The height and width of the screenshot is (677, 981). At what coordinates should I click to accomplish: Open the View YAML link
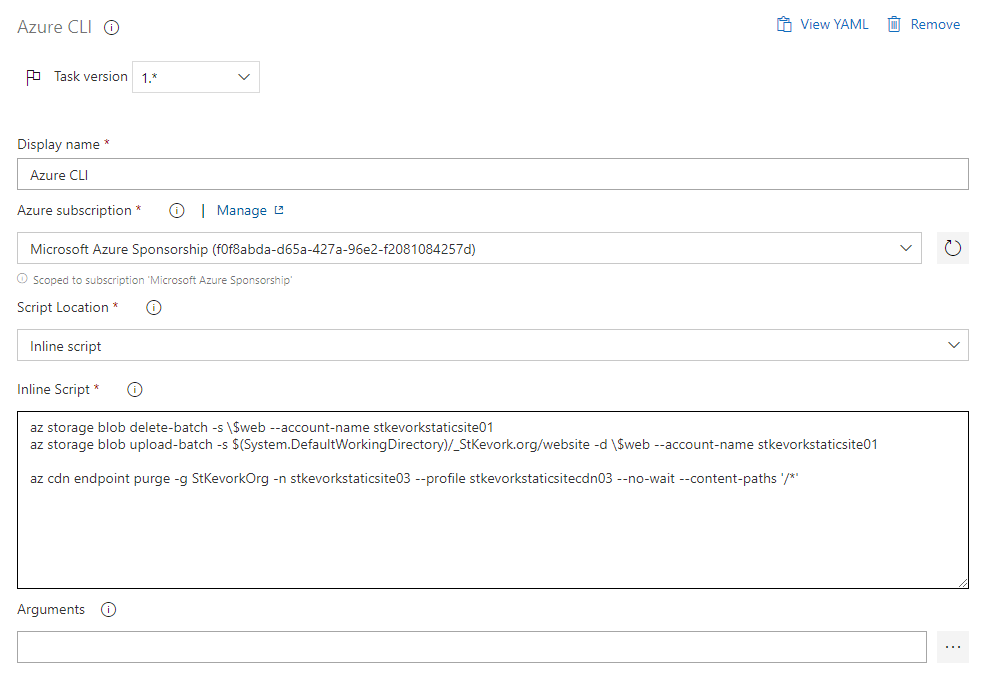pos(834,24)
